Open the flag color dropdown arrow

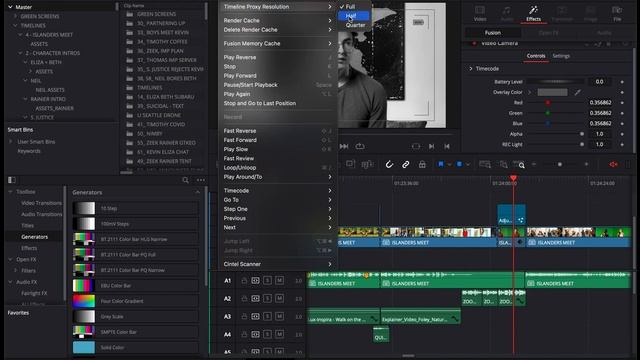(449, 164)
